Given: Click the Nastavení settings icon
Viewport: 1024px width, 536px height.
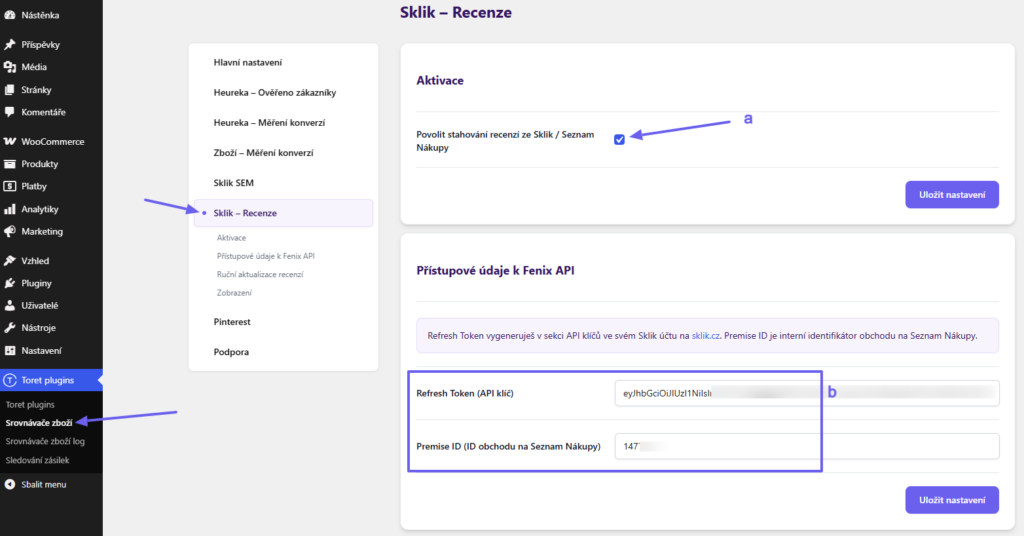Looking at the screenshot, I should tap(10, 351).
